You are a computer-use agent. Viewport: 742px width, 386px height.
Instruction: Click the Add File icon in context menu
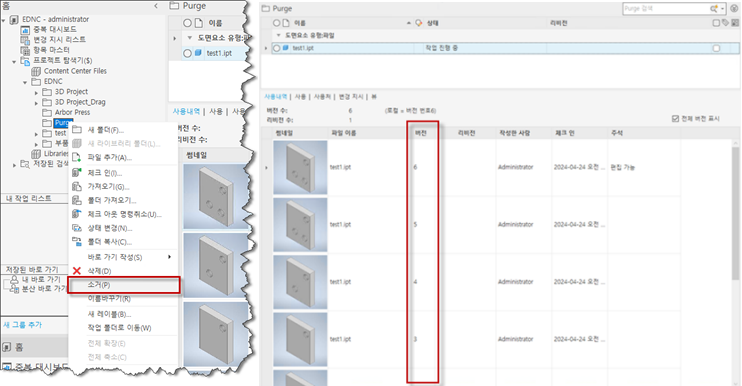(x=77, y=158)
